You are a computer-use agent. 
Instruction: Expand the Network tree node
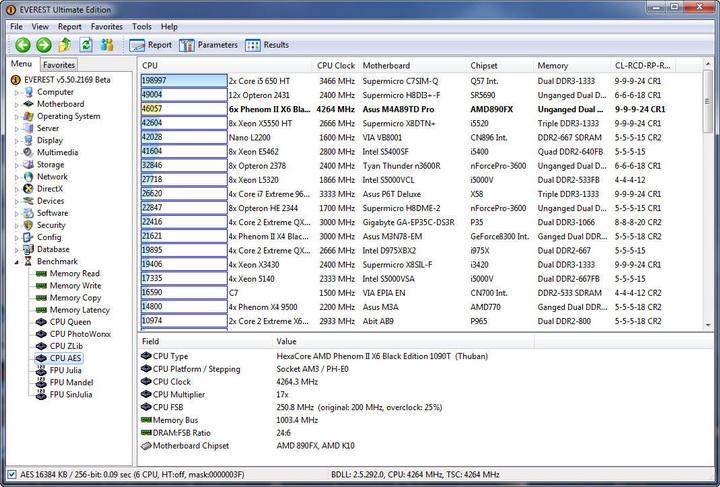pyautogui.click(x=17, y=177)
